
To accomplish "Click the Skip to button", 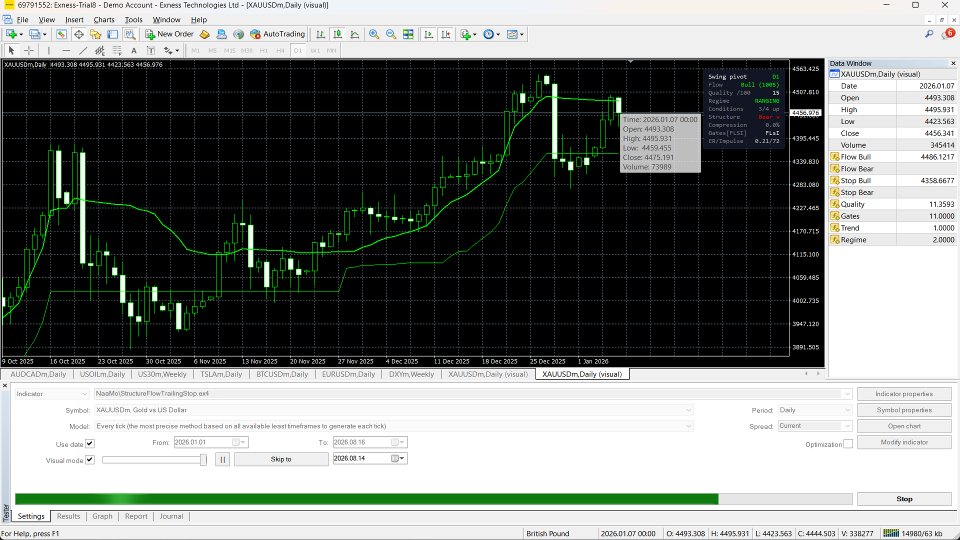I will coord(281,459).
